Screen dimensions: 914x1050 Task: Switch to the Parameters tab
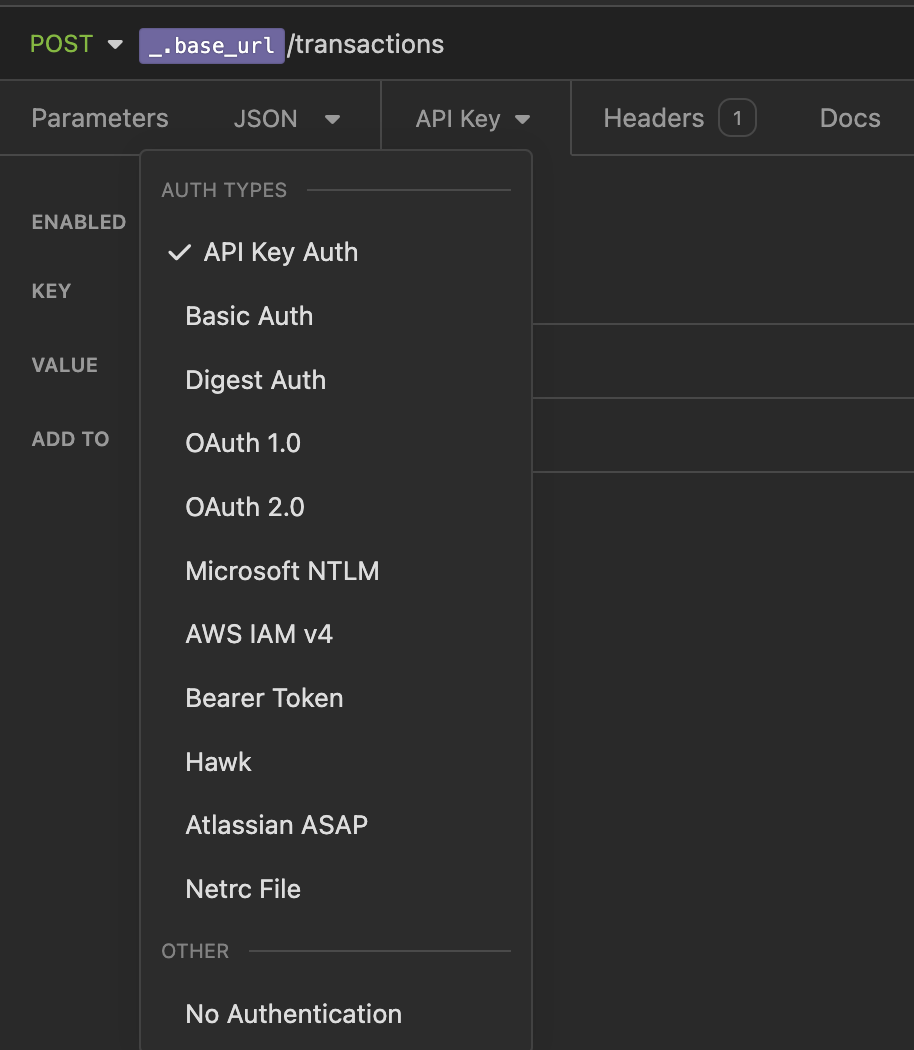click(x=100, y=118)
